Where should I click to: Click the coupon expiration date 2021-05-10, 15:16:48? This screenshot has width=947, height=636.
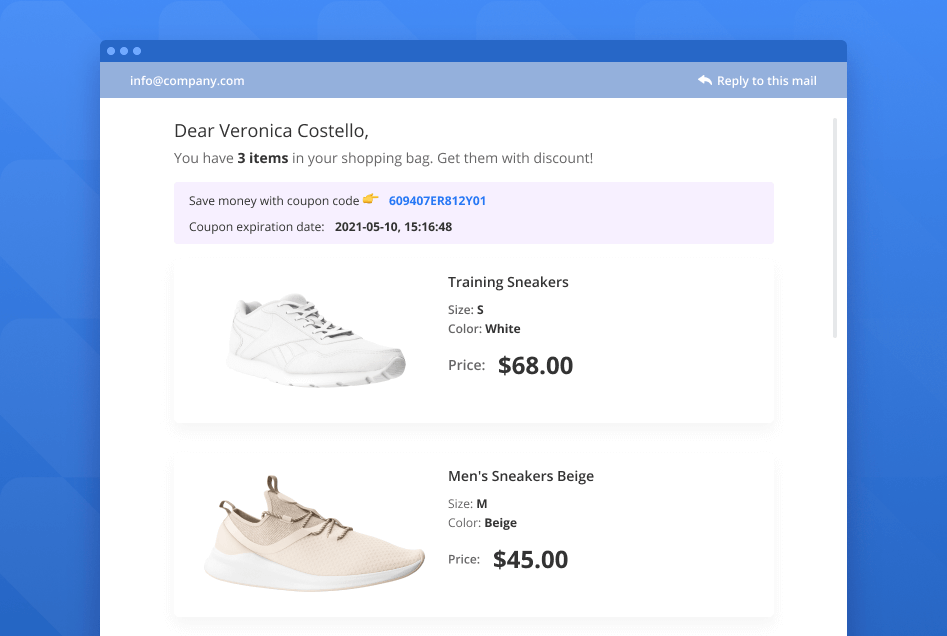pyautogui.click(x=393, y=227)
